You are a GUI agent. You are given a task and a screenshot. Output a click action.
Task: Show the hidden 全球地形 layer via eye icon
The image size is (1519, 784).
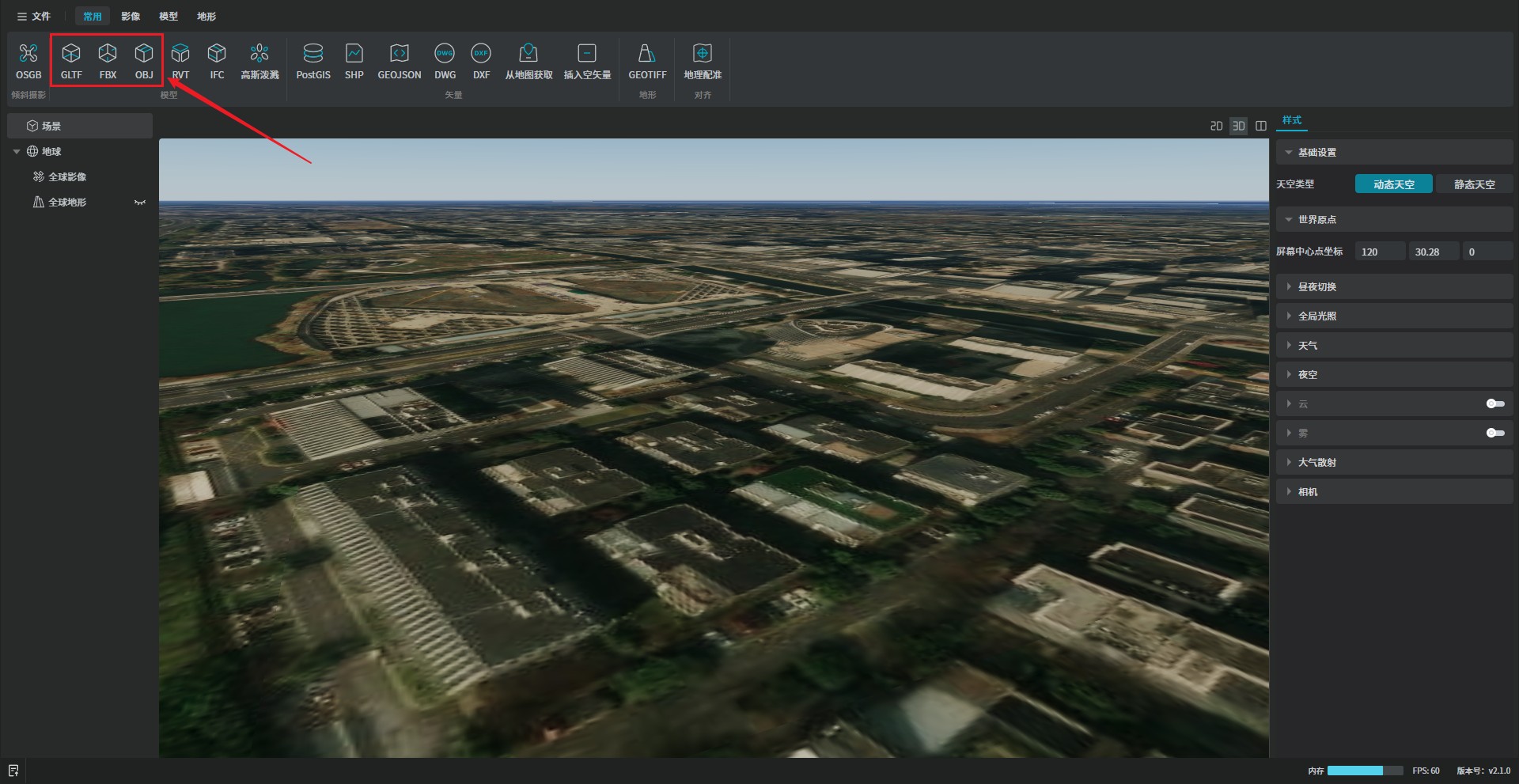(x=140, y=203)
